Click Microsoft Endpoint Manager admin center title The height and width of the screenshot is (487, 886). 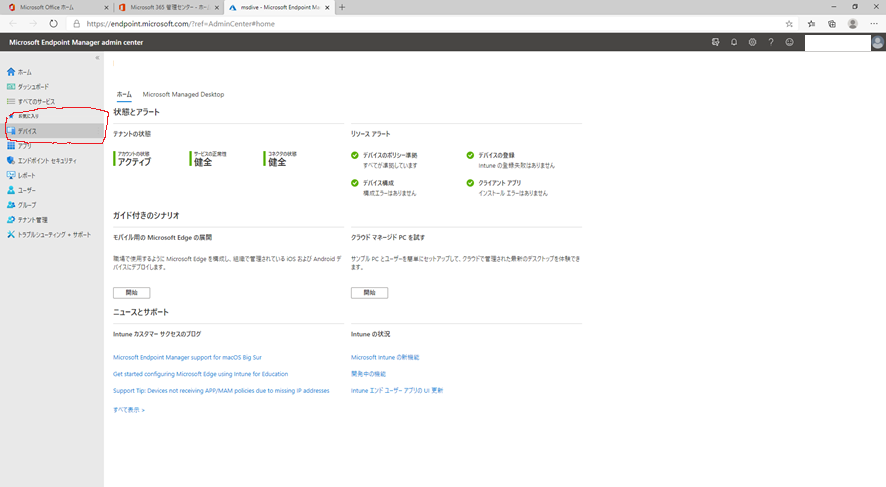pos(76,42)
